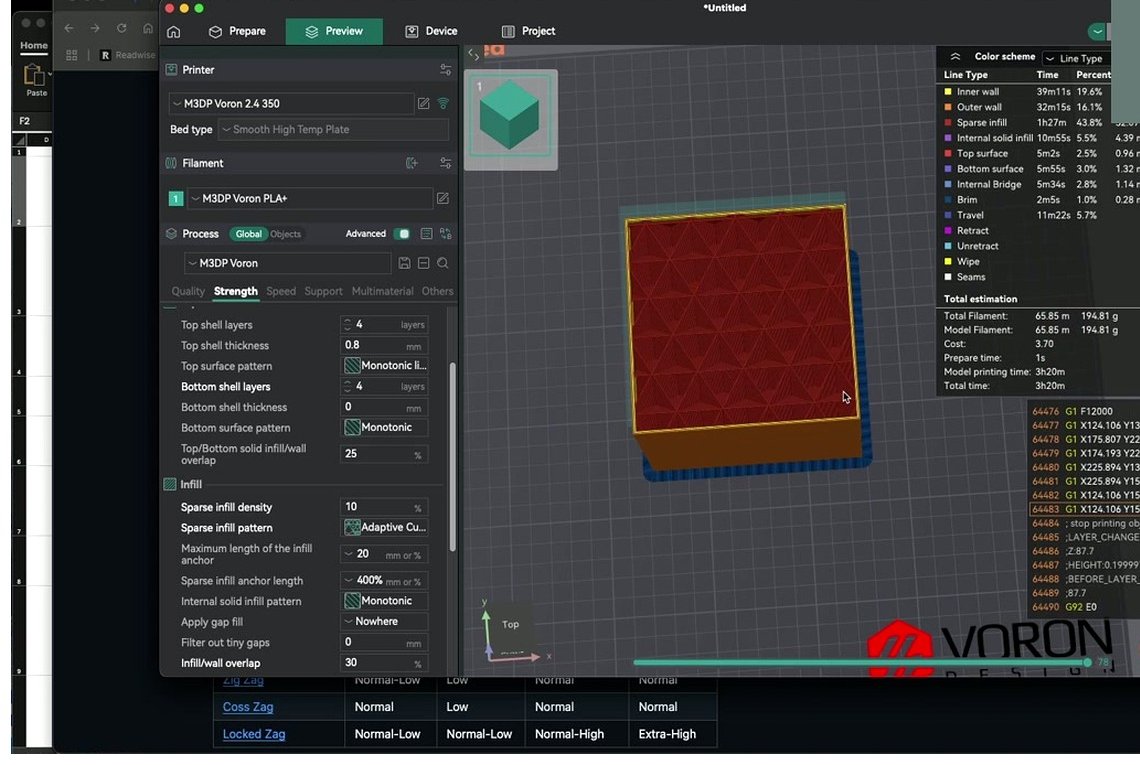Viewport: 1140px width, 765px height.
Task: Collapse the sidebar using the arrows icon
Action: [x=473, y=54]
